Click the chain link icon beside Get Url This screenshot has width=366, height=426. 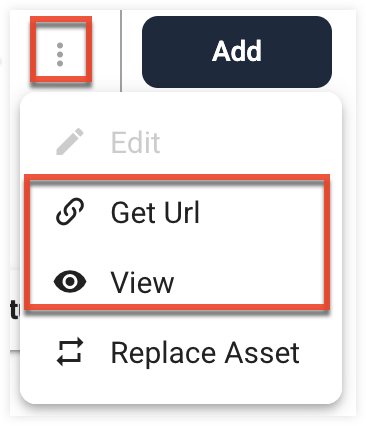tap(70, 211)
